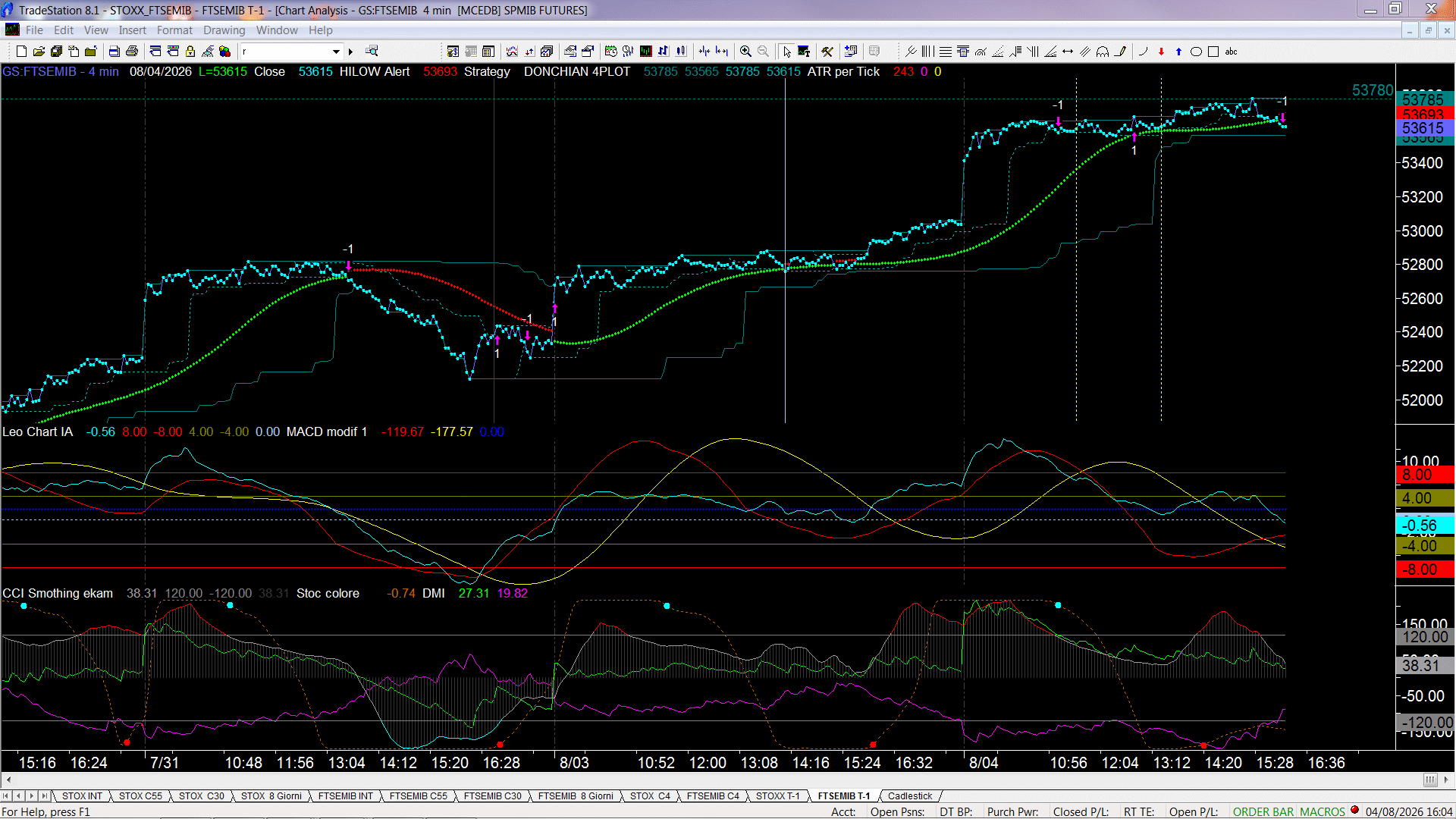
Task: Open the File menu
Action: pyautogui.click(x=34, y=30)
